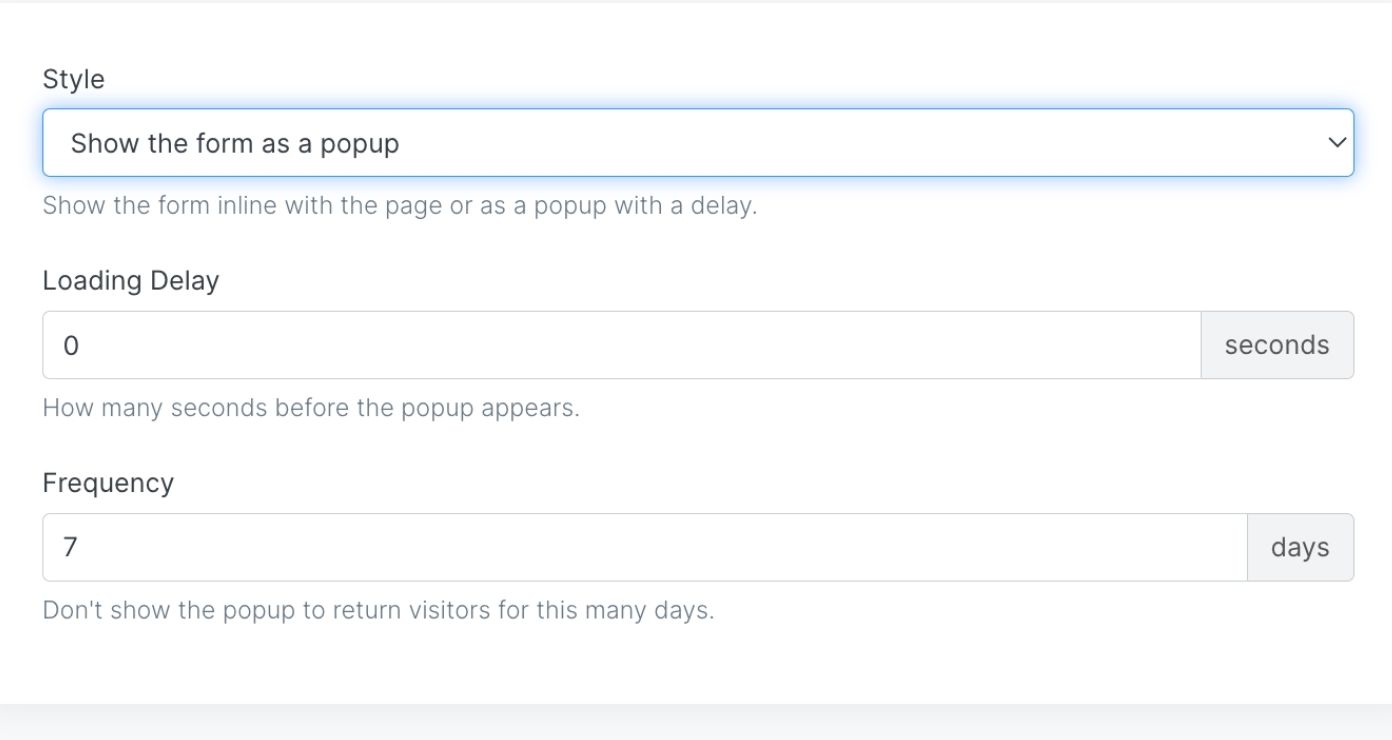This screenshot has width=1392, height=740.
Task: Click the Style field label
Action: (73, 79)
